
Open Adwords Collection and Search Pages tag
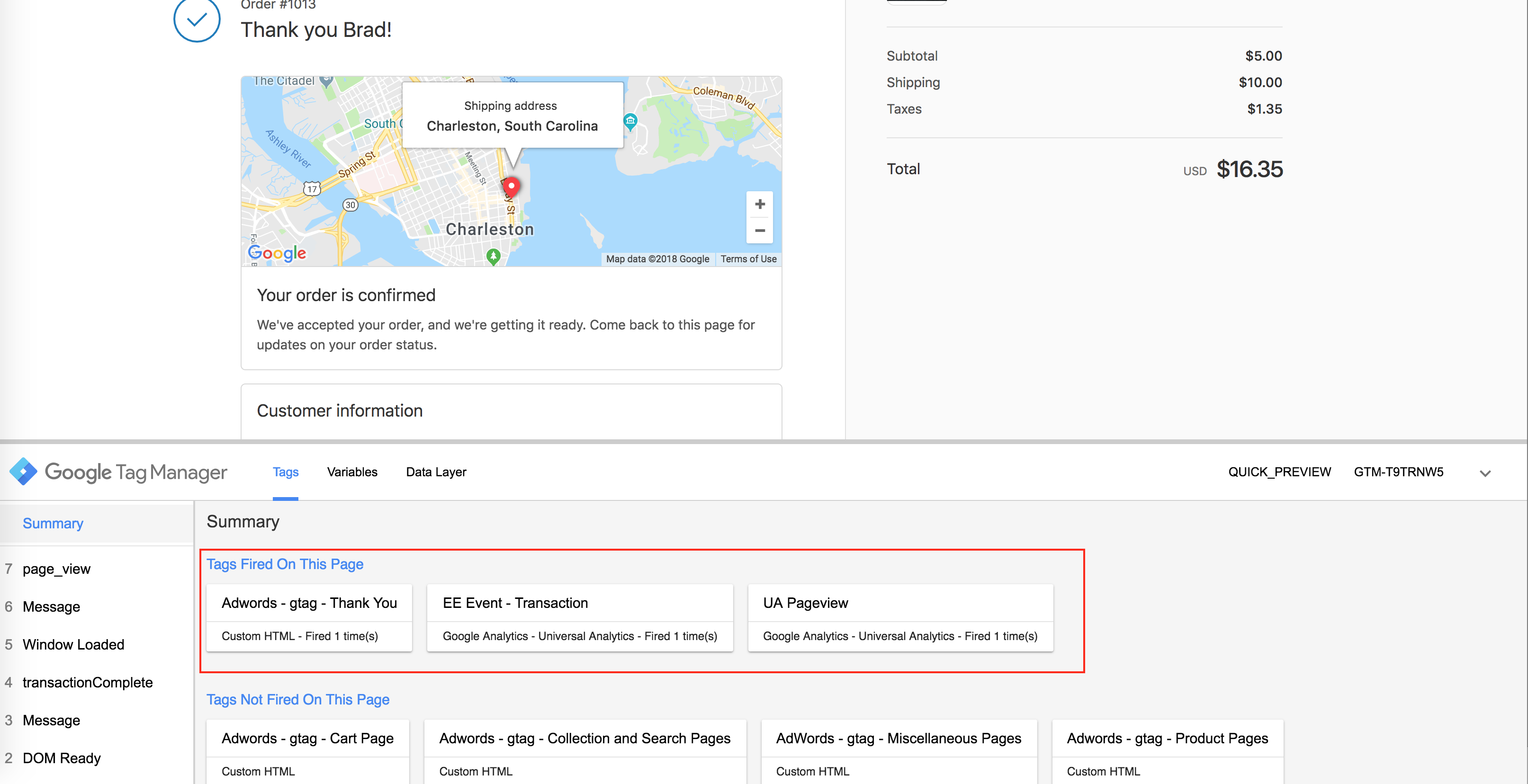coord(585,752)
